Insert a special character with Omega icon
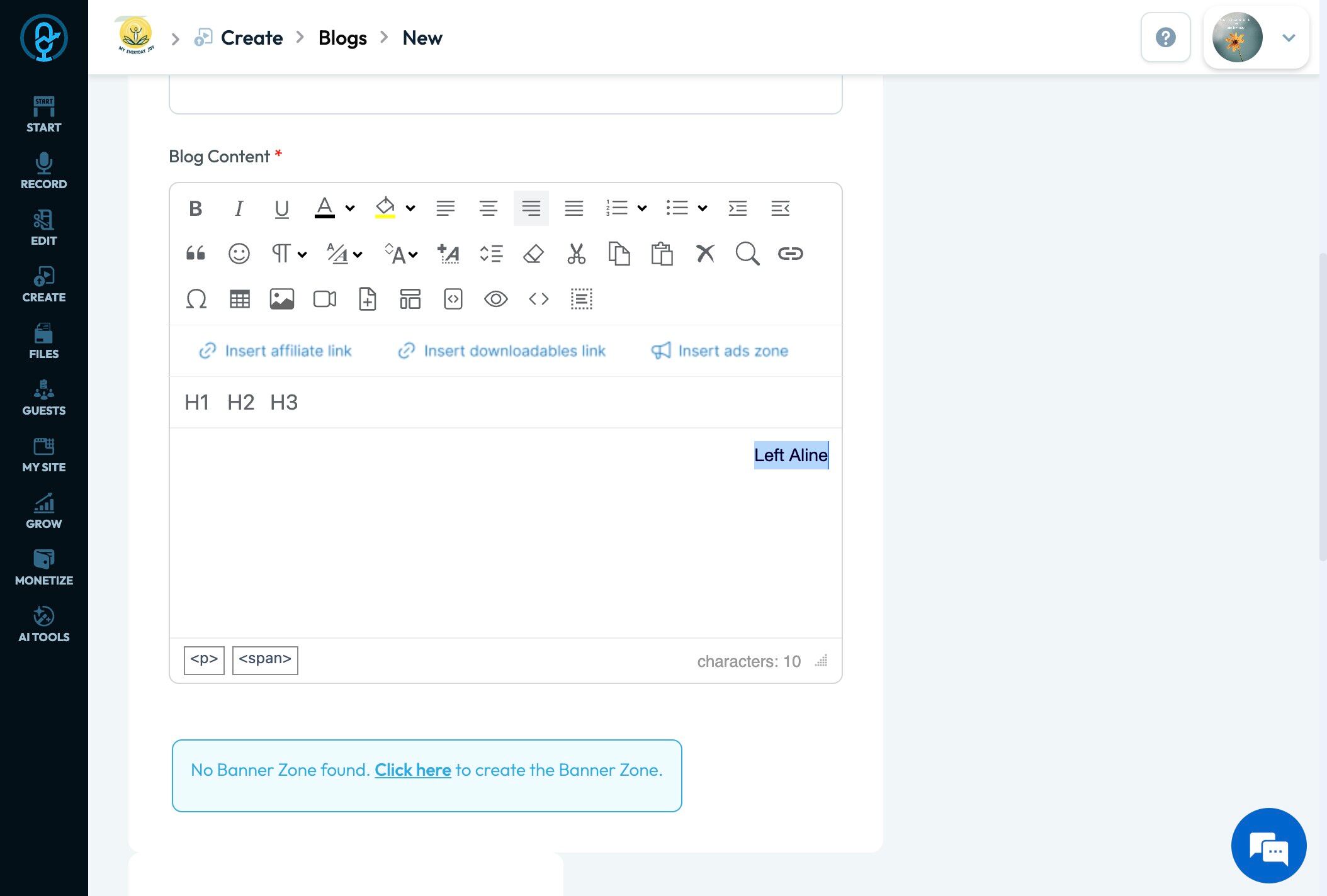The image size is (1327, 896). coord(196,299)
